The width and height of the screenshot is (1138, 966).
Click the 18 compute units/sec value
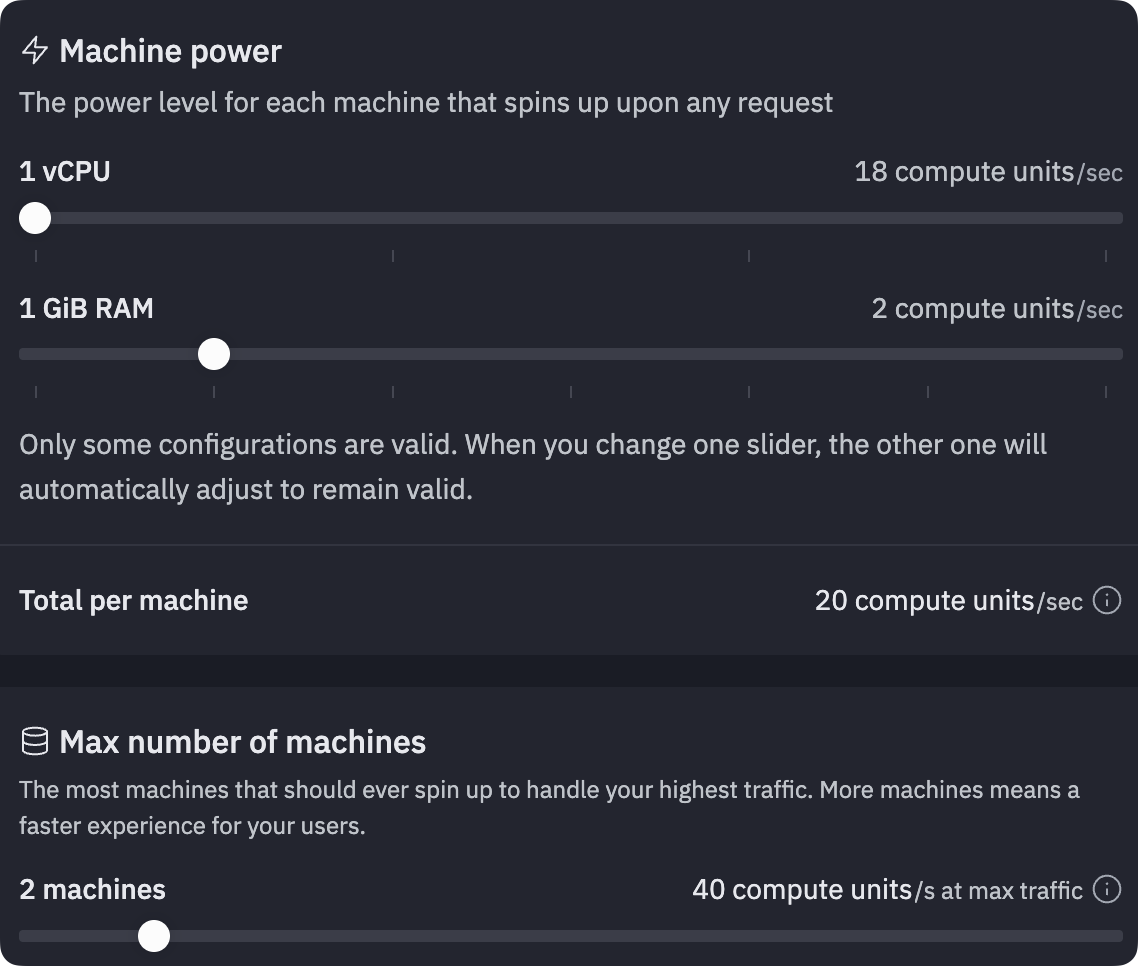tap(988, 171)
